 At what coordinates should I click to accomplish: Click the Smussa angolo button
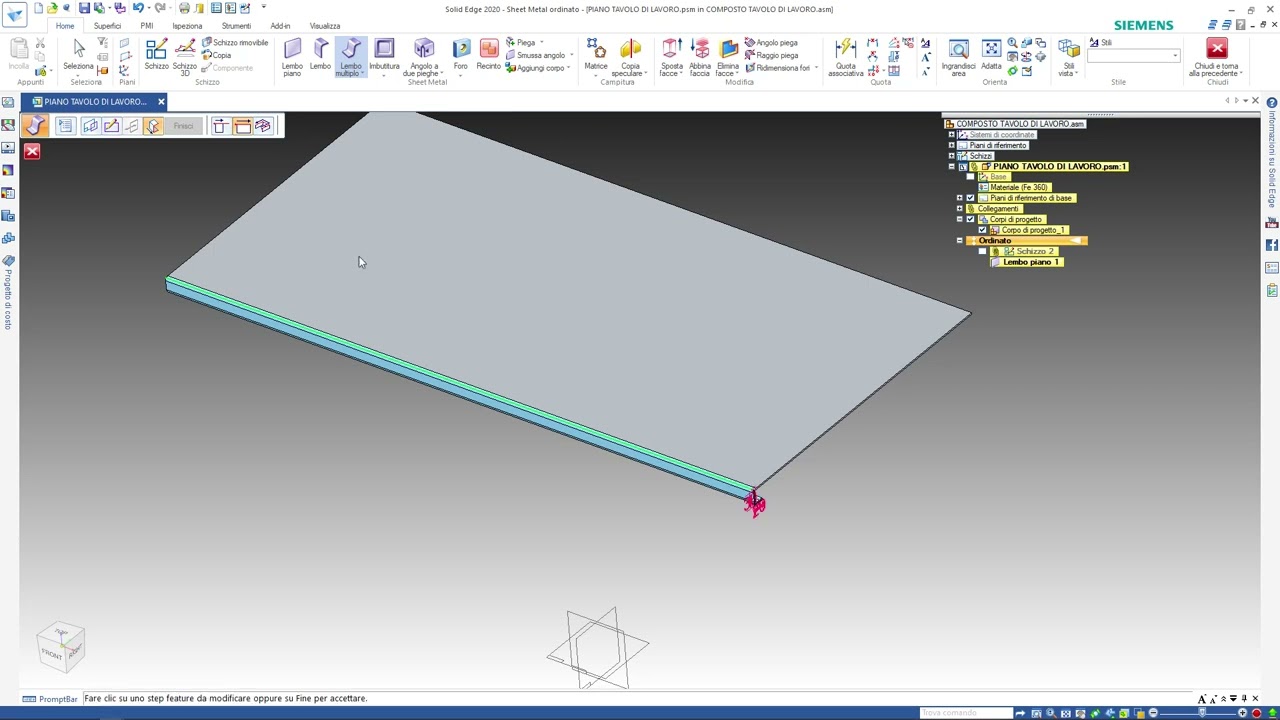535,55
